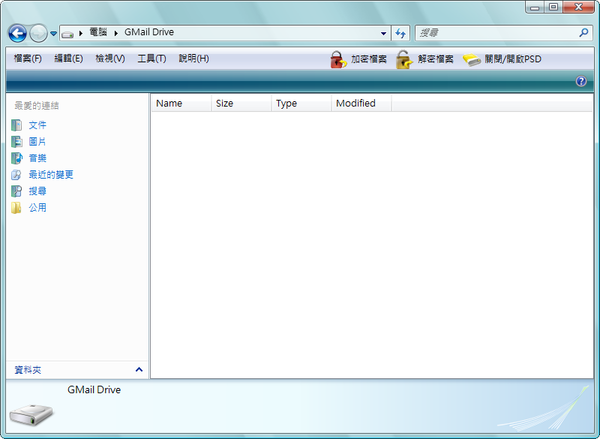Open the 公用 favorite link
The width and height of the screenshot is (600, 439).
click(38, 207)
